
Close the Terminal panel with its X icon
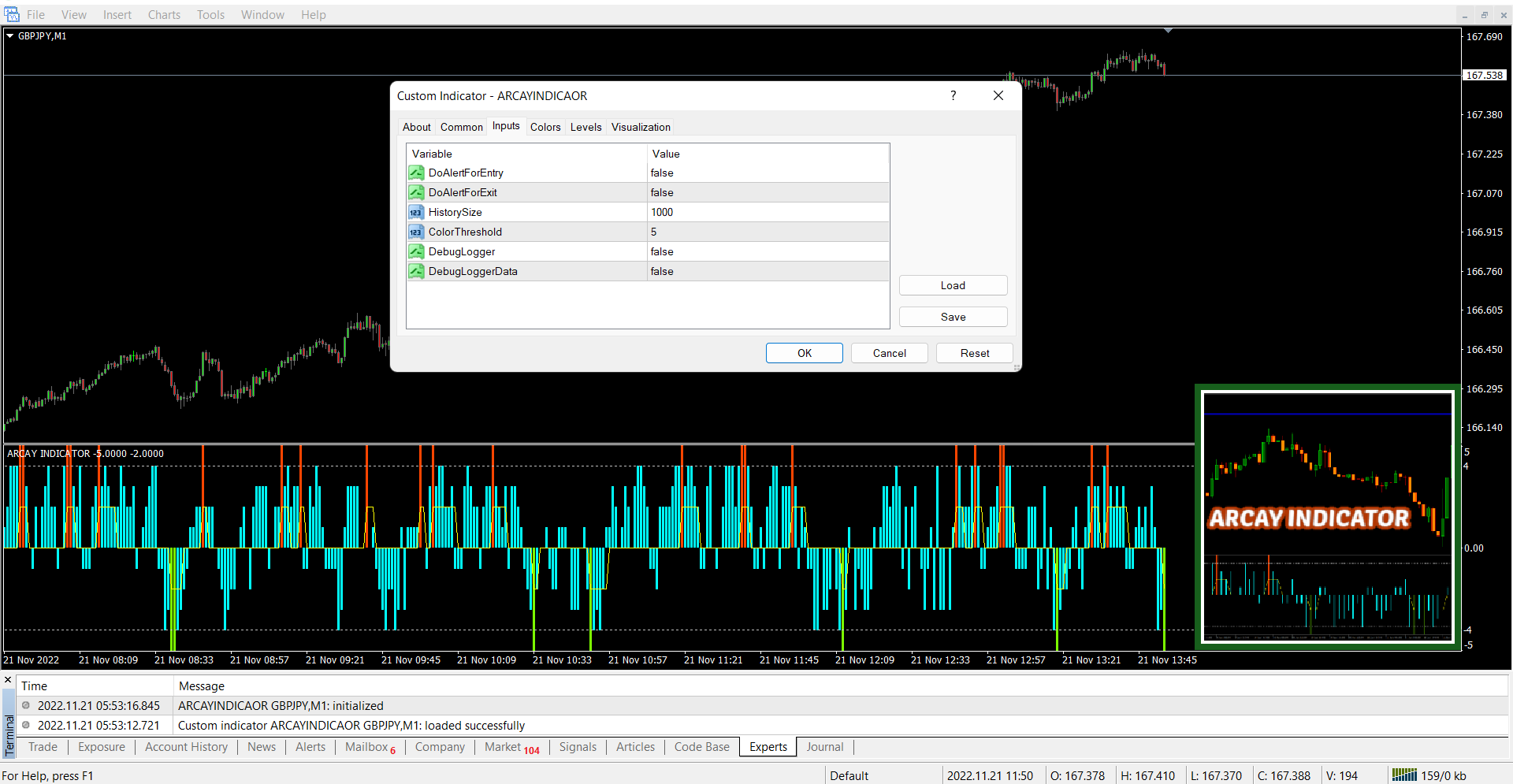pos(8,679)
